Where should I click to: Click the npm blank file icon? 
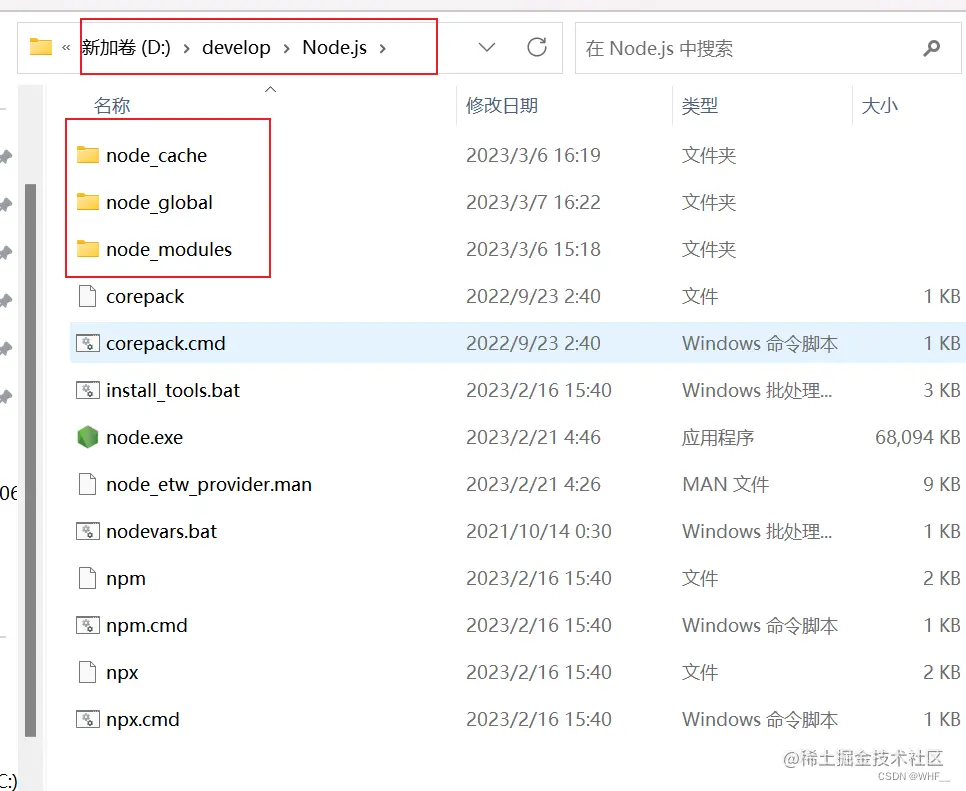pyautogui.click(x=87, y=578)
